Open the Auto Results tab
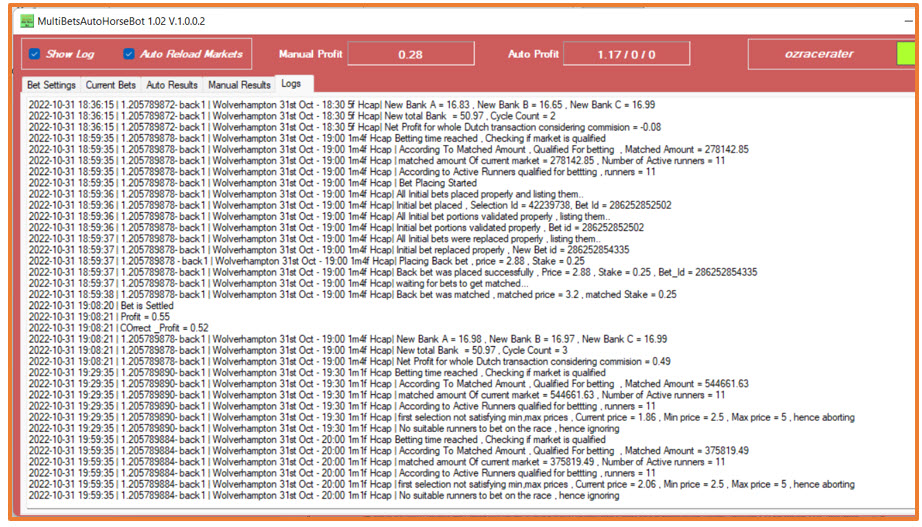The image size is (922, 527). pyautogui.click(x=172, y=85)
